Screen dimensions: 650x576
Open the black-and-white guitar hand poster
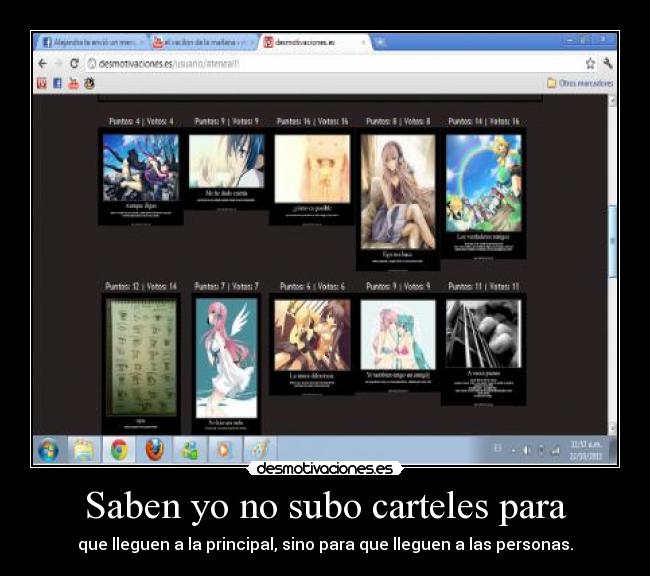(x=483, y=350)
